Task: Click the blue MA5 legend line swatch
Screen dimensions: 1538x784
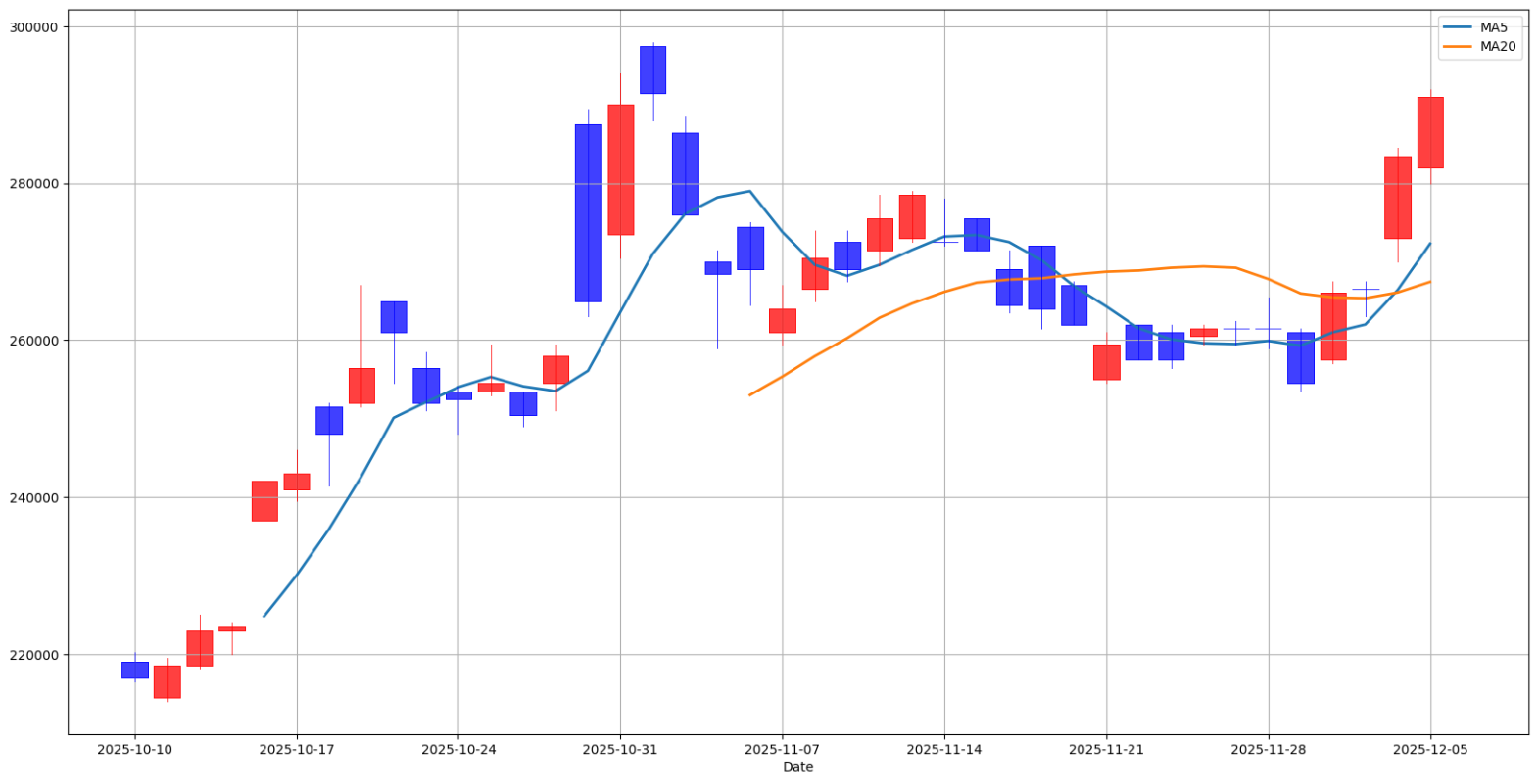Action: tap(1458, 27)
